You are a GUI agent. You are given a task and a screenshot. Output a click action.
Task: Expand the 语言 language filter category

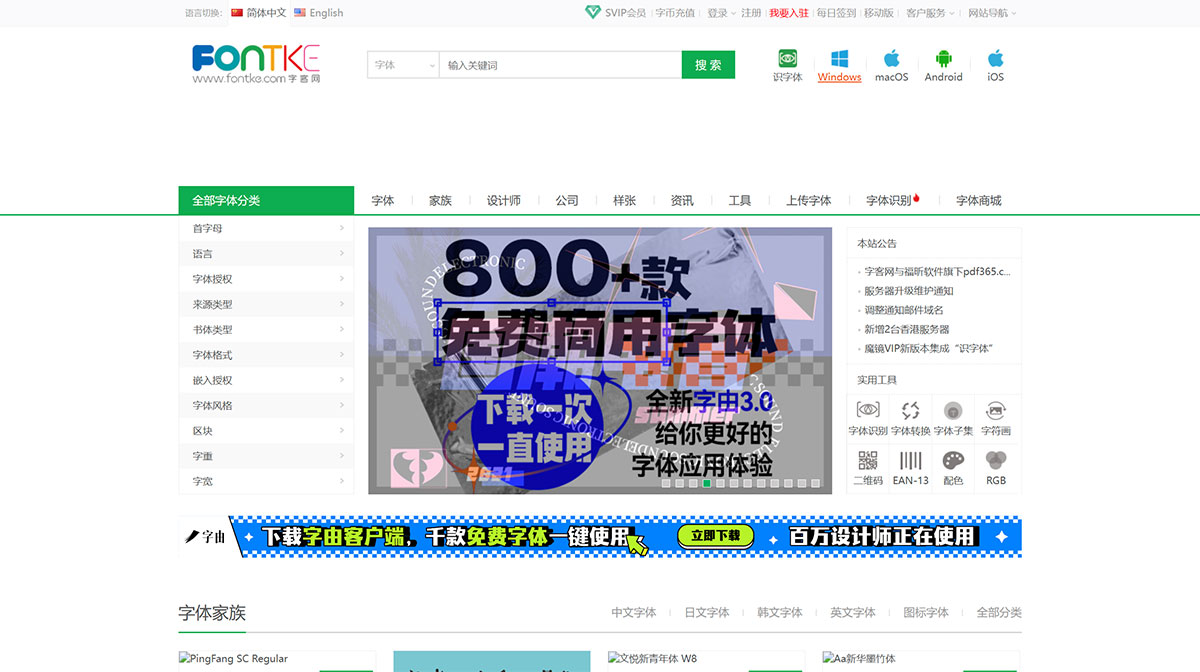point(266,253)
